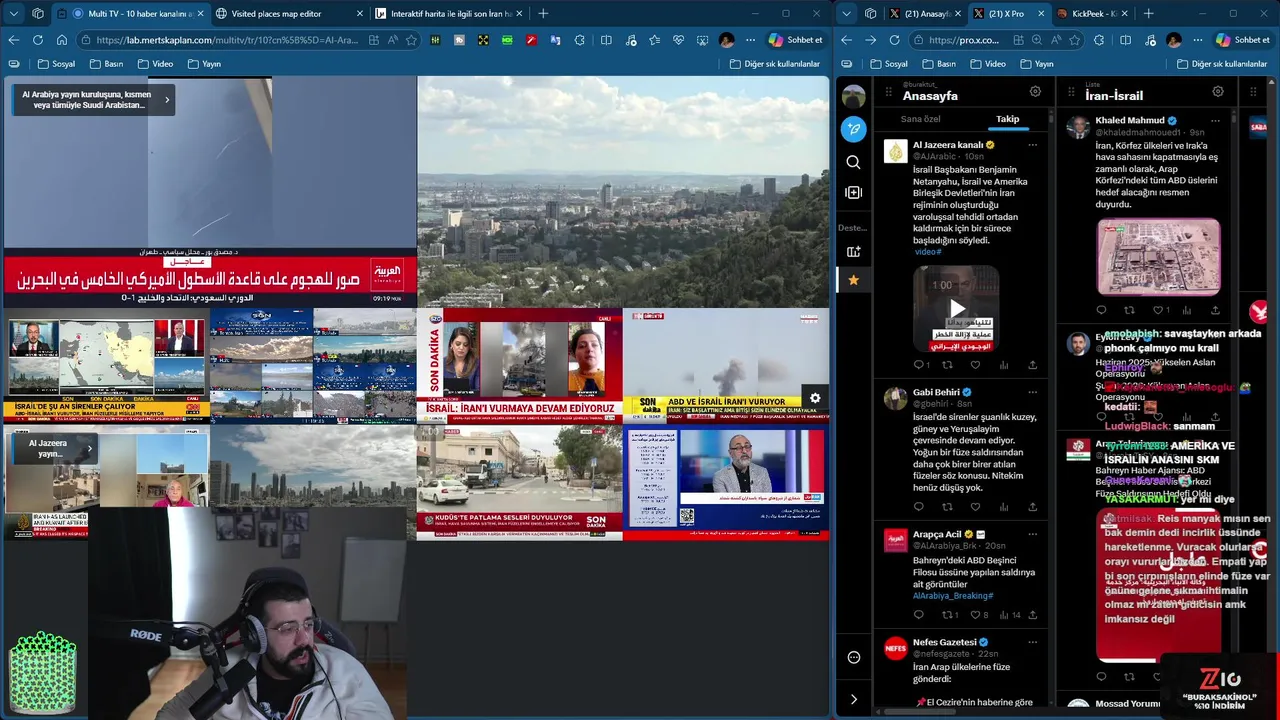Viewport: 1280px width, 720px height.
Task: Share the Al Jazeera kanalı post
Action: click(1032, 364)
